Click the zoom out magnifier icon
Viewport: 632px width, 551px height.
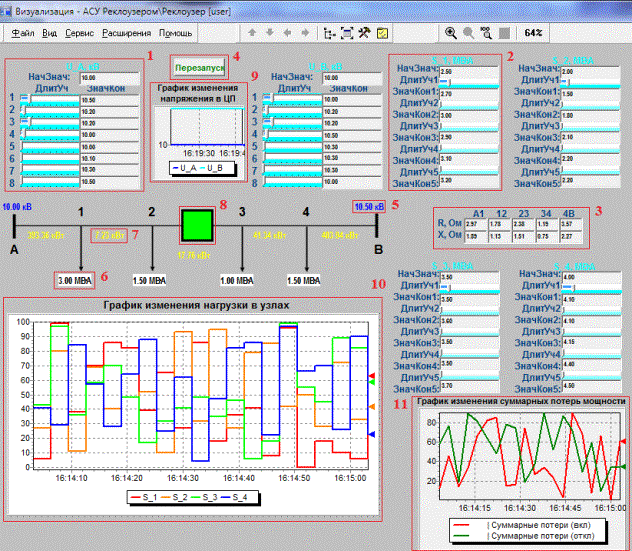469,32
